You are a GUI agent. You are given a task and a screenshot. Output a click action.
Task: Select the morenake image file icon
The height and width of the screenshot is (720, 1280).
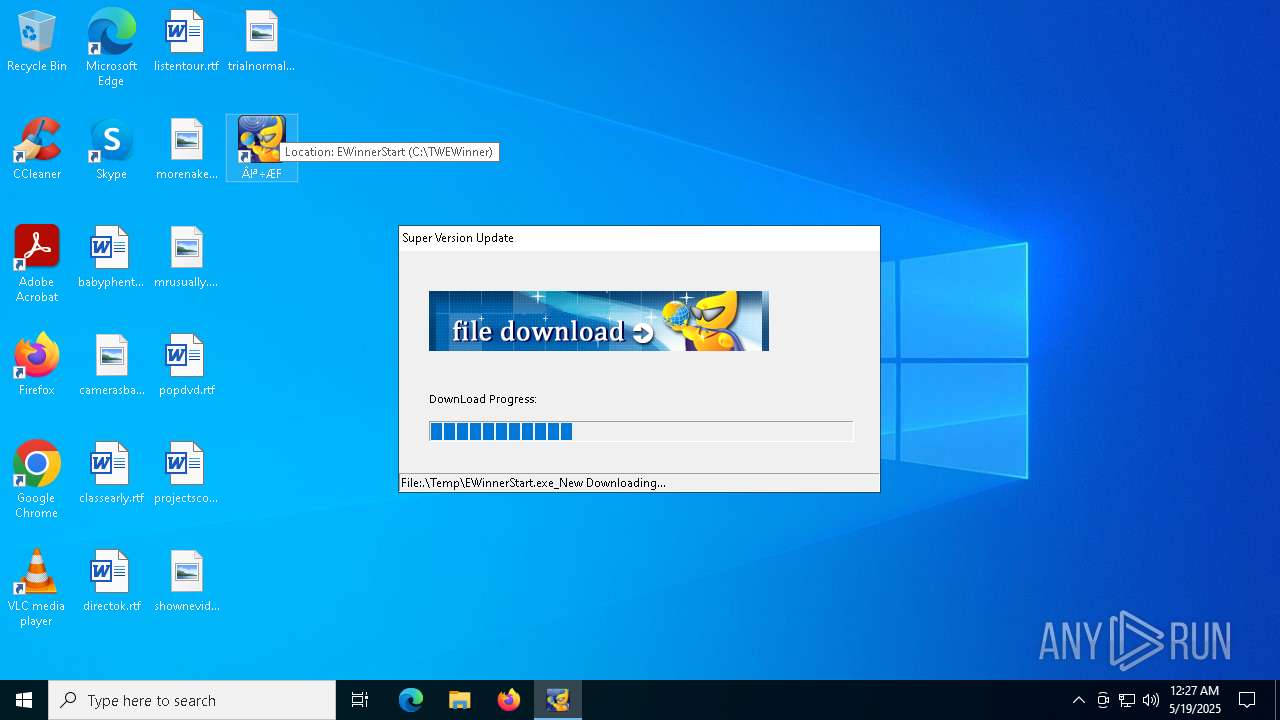coord(186,150)
